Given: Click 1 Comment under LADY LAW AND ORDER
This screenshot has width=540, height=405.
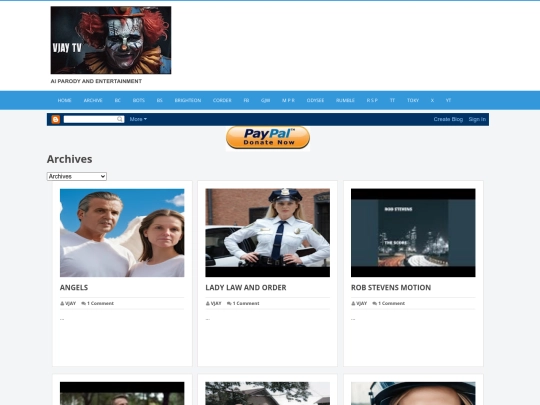Looking at the screenshot, I should click(x=246, y=303).
